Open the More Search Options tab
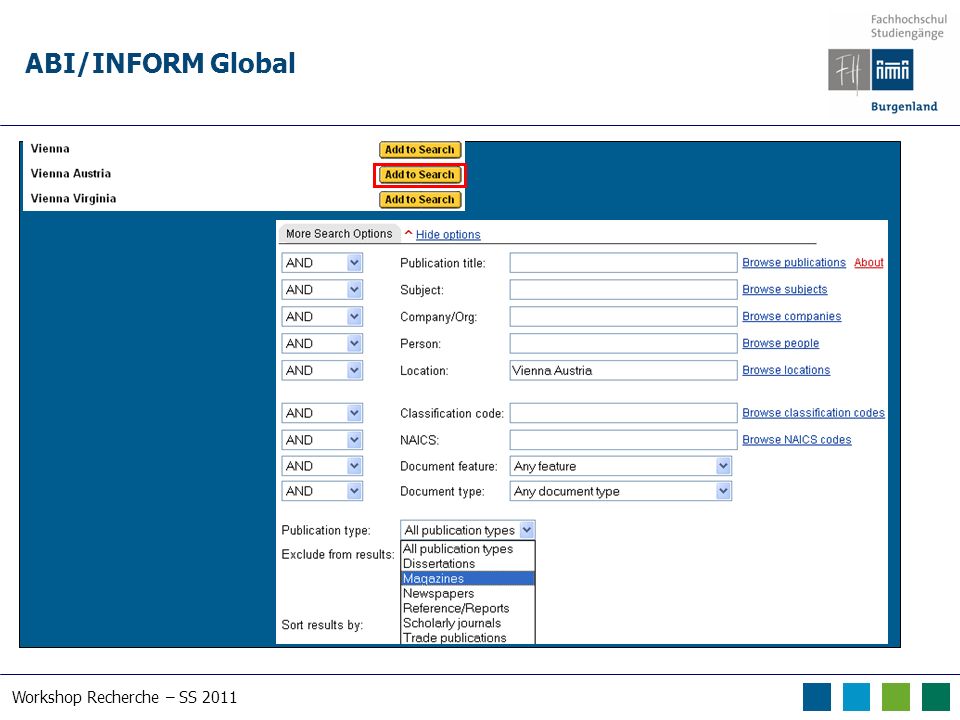960x720 pixels. point(339,234)
